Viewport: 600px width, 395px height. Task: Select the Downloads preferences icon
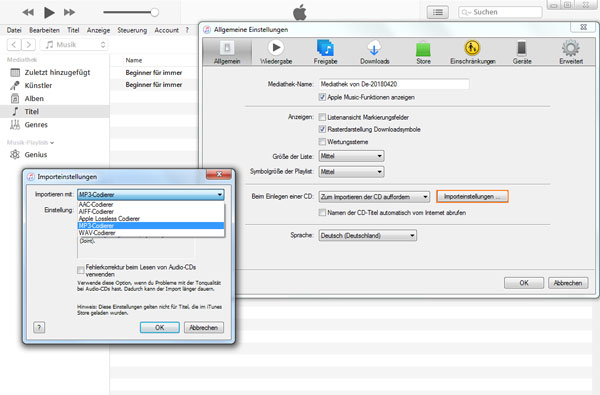coord(374,48)
